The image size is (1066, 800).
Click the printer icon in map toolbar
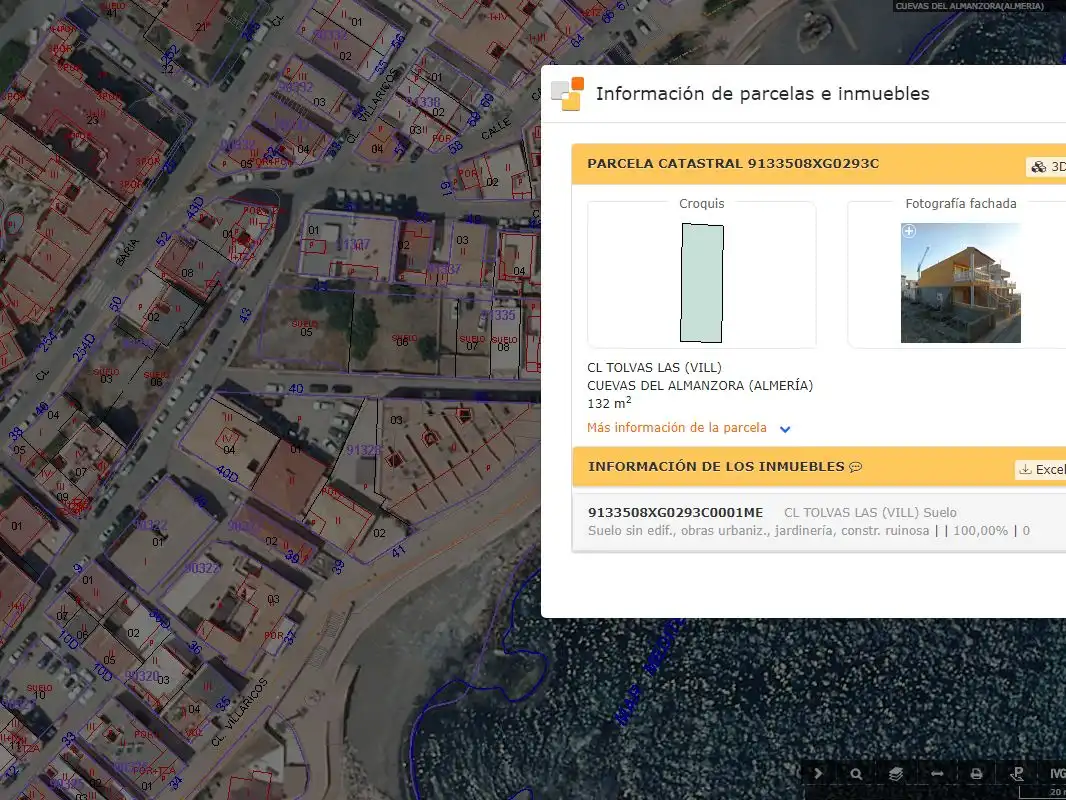[x=976, y=773]
